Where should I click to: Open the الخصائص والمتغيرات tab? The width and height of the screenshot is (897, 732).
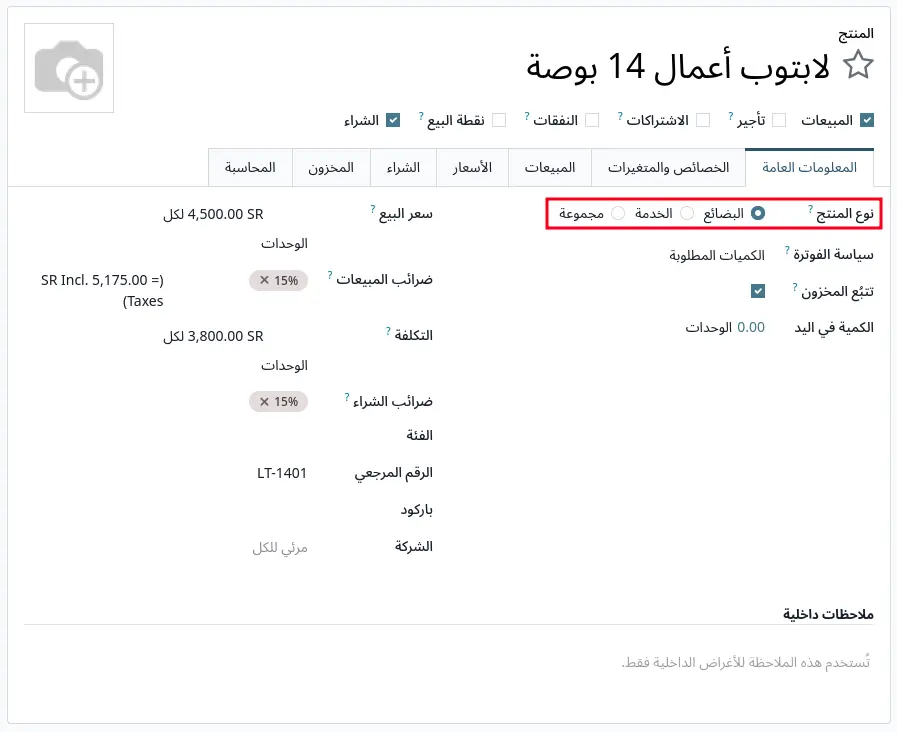pyautogui.click(x=668, y=168)
